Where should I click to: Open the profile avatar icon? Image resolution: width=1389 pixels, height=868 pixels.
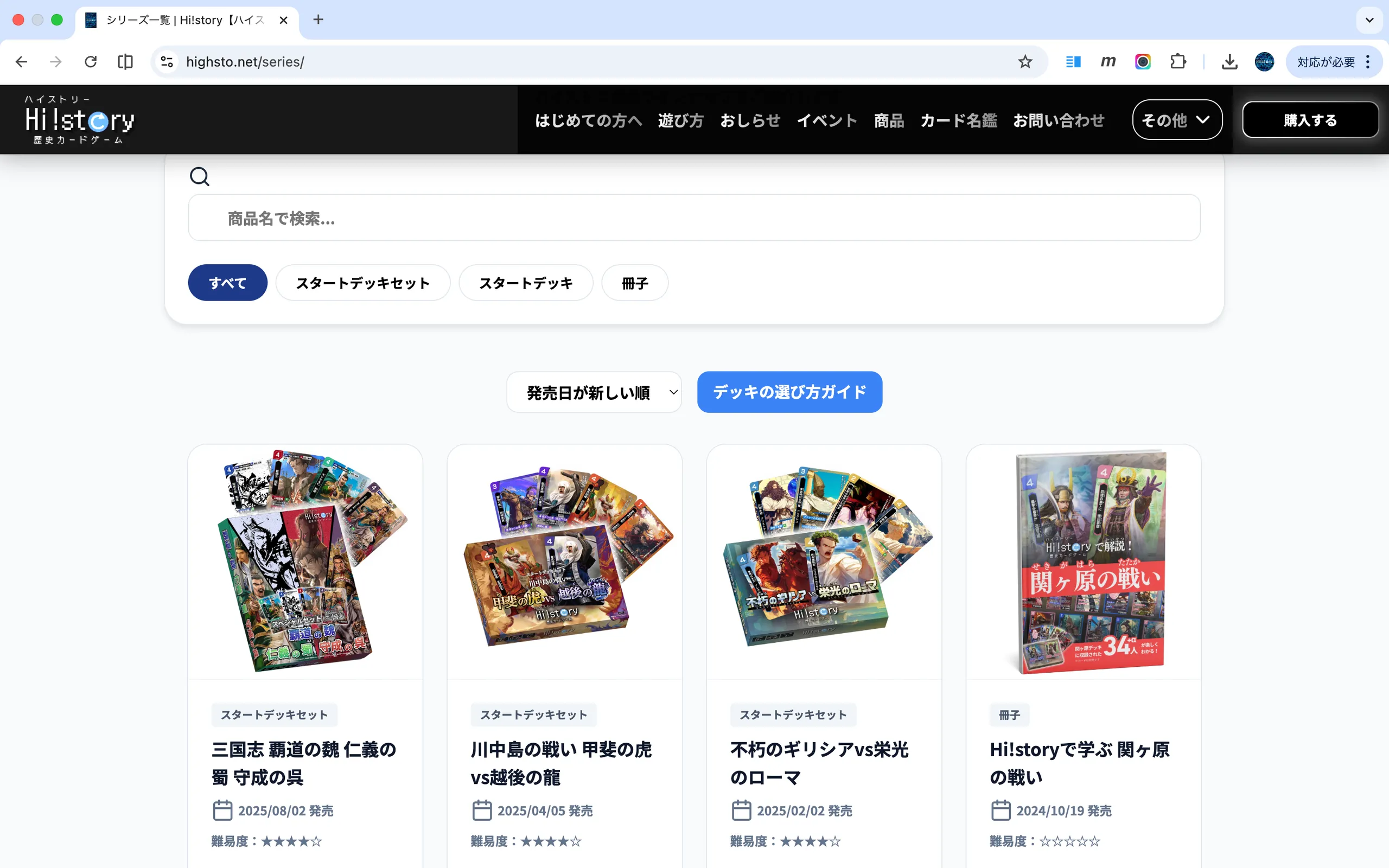tap(1264, 61)
